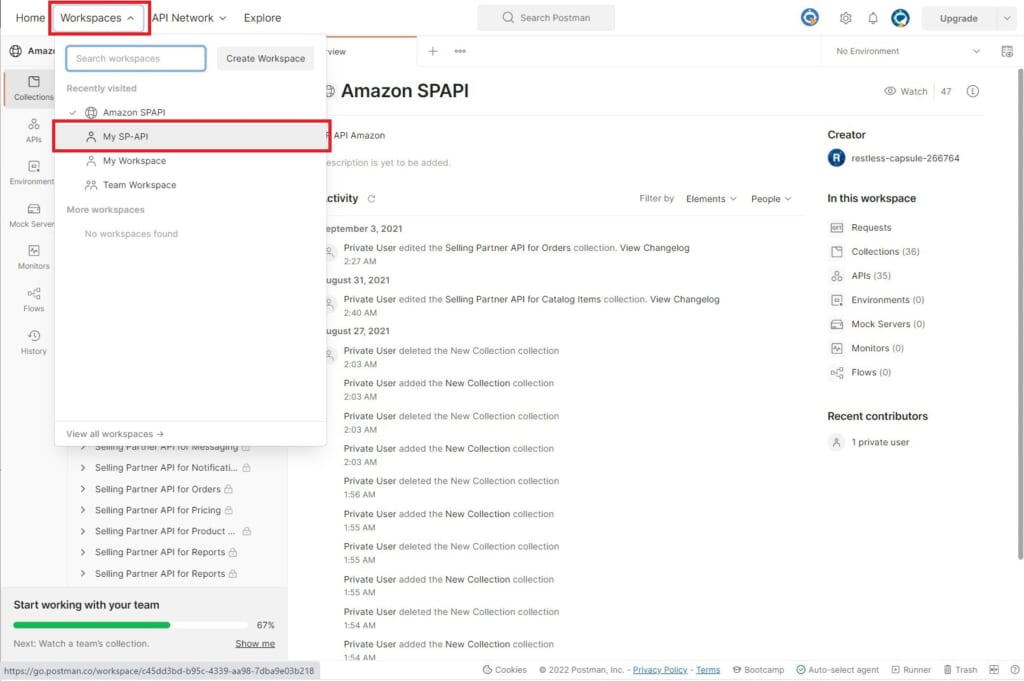
Task: Select the My Workspace entry
Action: 190,161
